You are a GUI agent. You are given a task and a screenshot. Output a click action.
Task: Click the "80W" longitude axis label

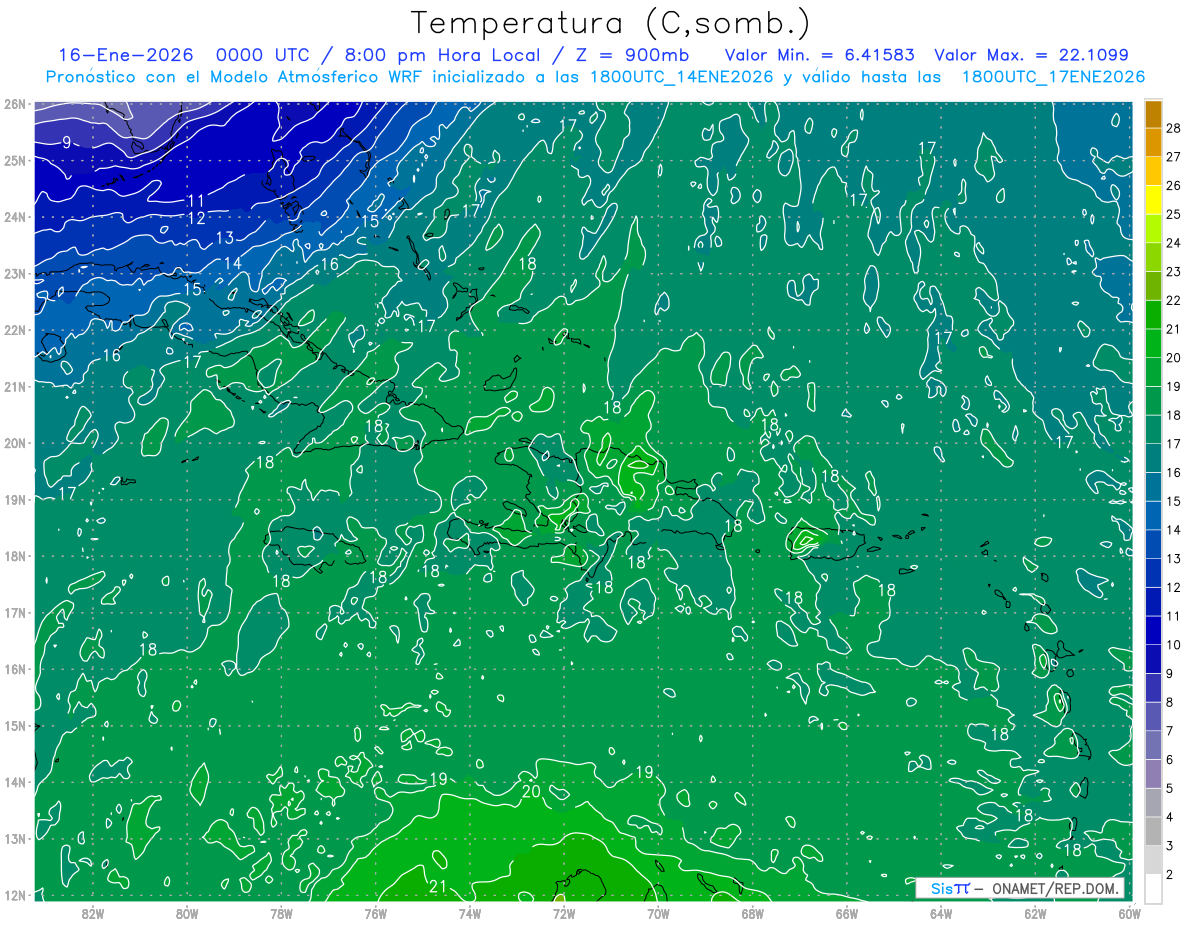[187, 913]
